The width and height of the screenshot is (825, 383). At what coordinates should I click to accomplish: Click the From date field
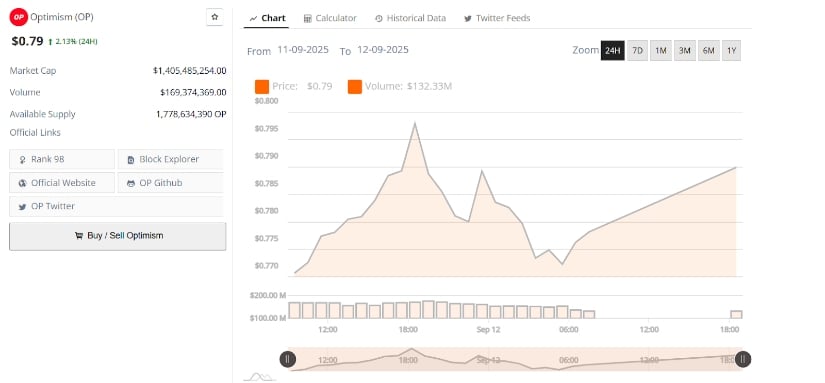(x=303, y=50)
